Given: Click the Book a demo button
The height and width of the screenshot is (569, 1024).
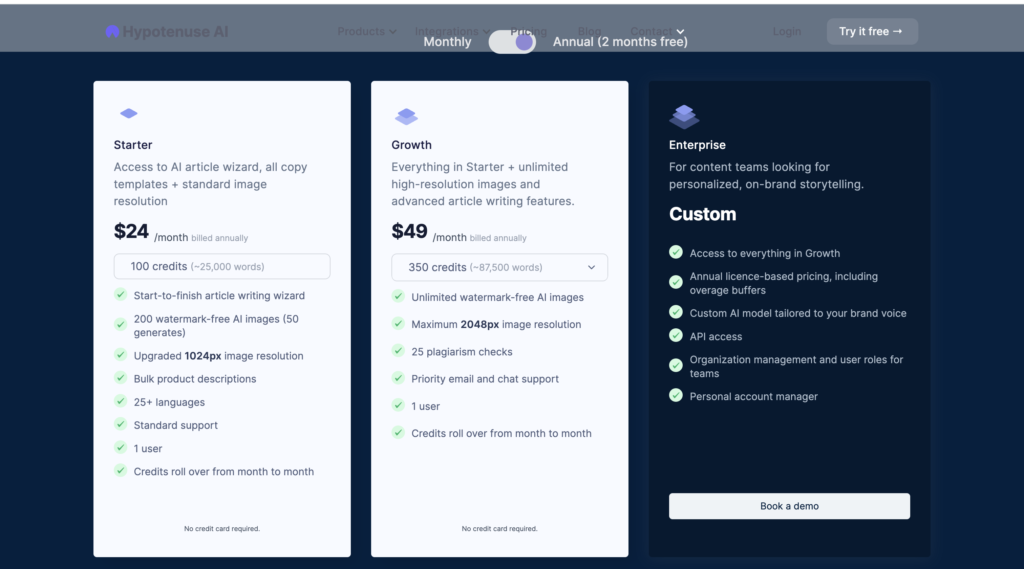Looking at the screenshot, I should 789,506.
